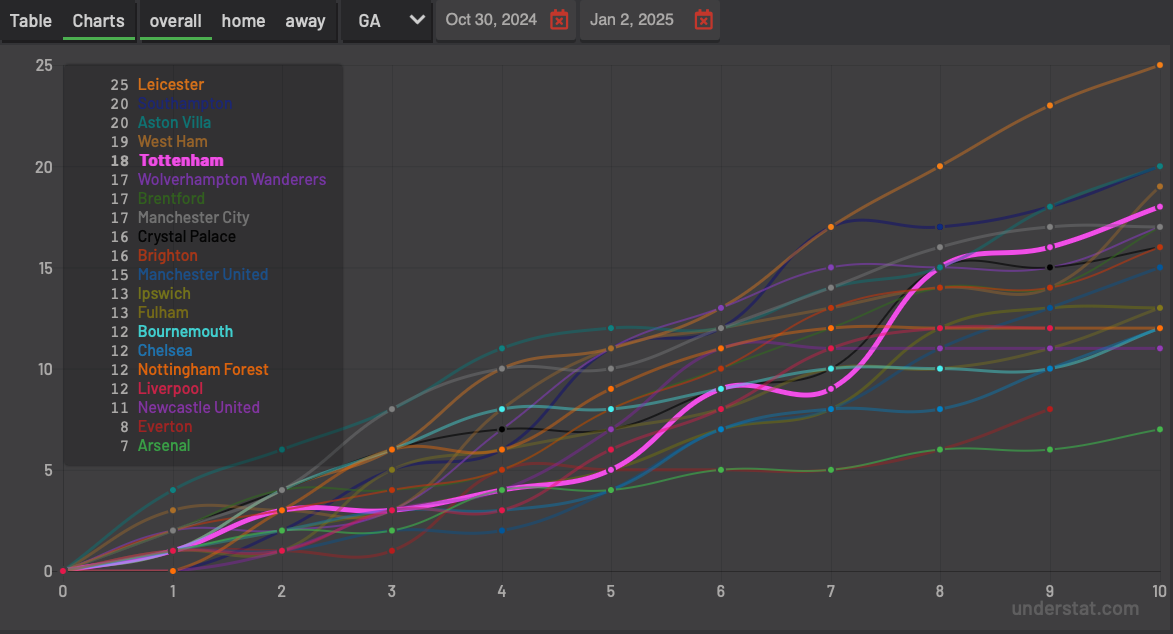Edit the Jan 2, 2025 date field
Screen dimensions: 1173x634
632,19
